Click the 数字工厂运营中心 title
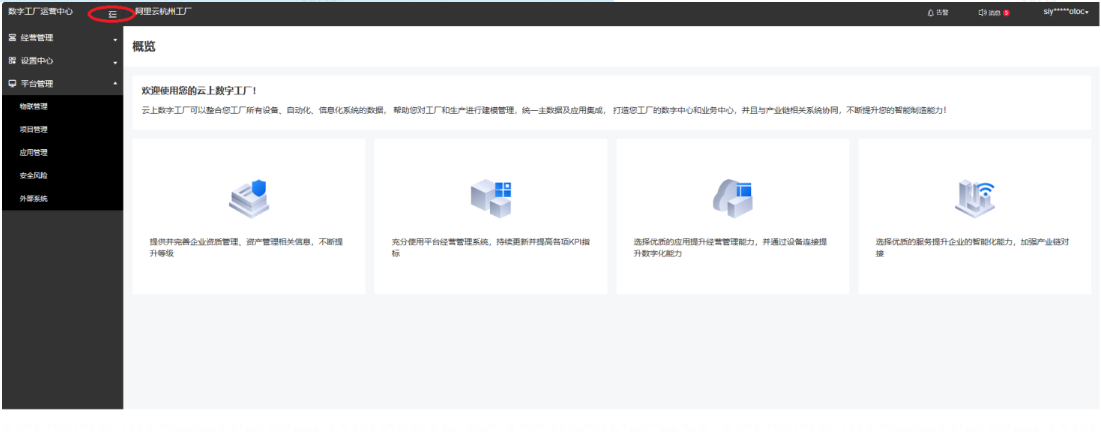The width and height of the screenshot is (1101, 432). pos(40,12)
